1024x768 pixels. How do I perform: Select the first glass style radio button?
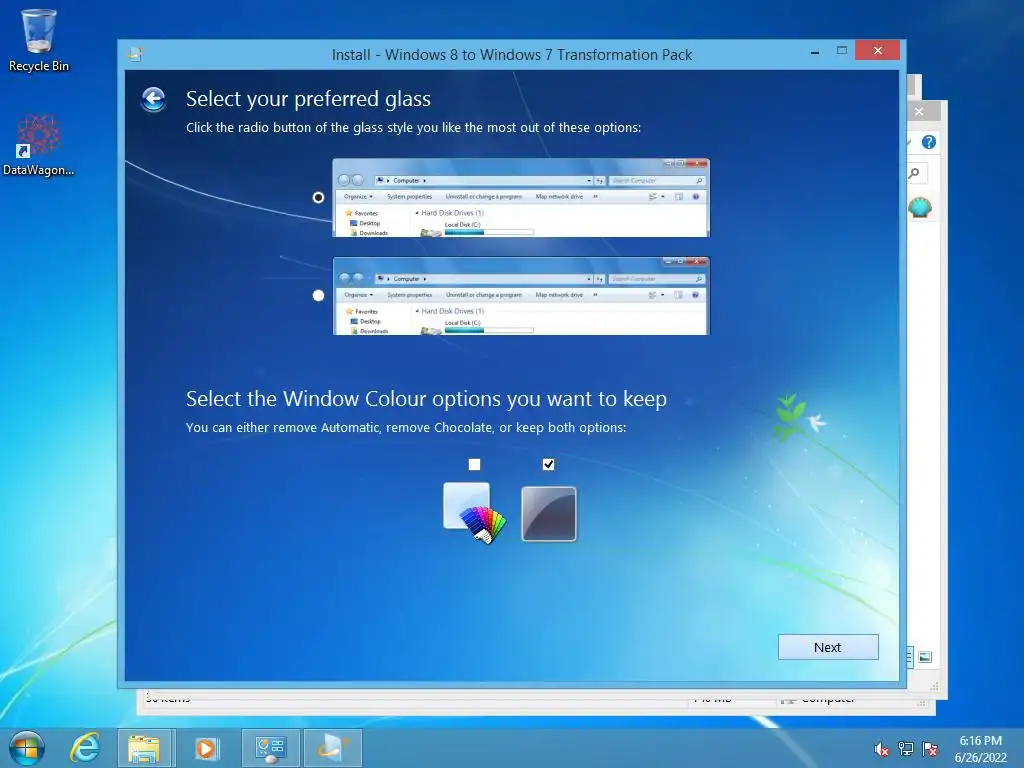[x=318, y=197]
